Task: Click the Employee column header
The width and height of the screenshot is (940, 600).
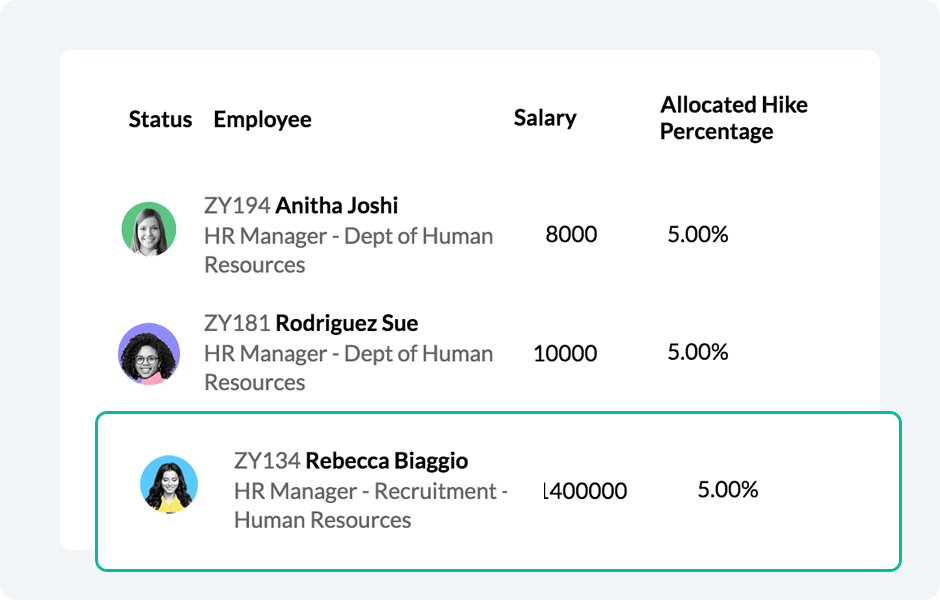Action: click(x=262, y=120)
